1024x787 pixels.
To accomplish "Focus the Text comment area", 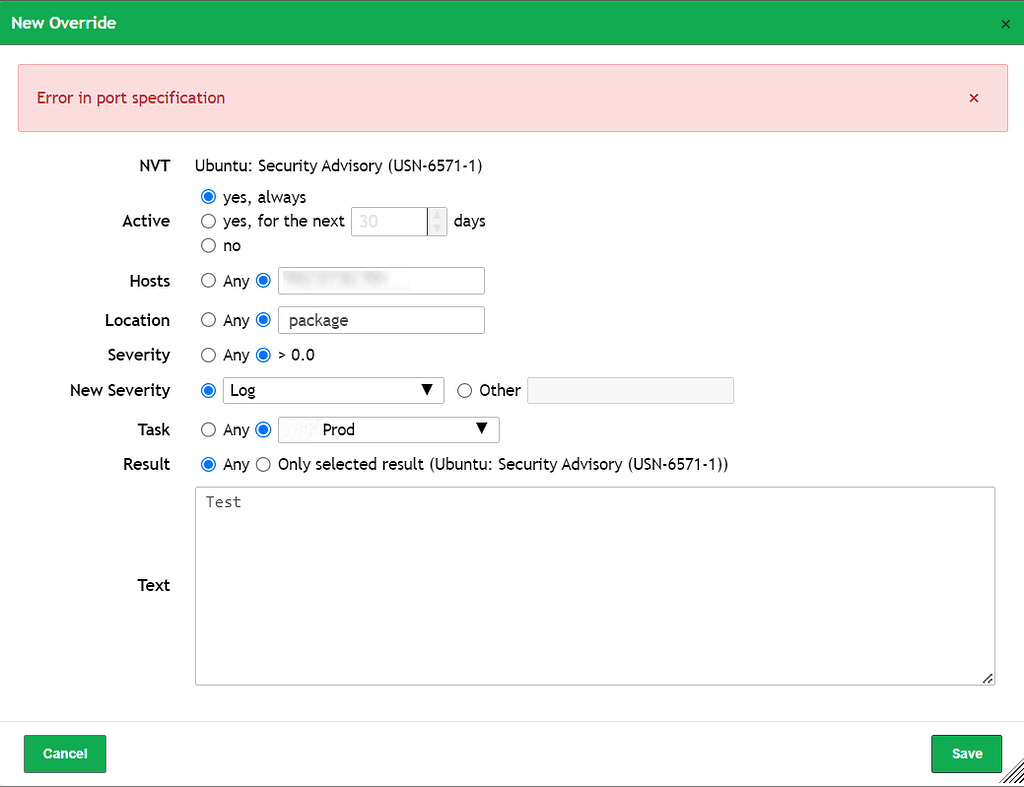I will (594, 585).
